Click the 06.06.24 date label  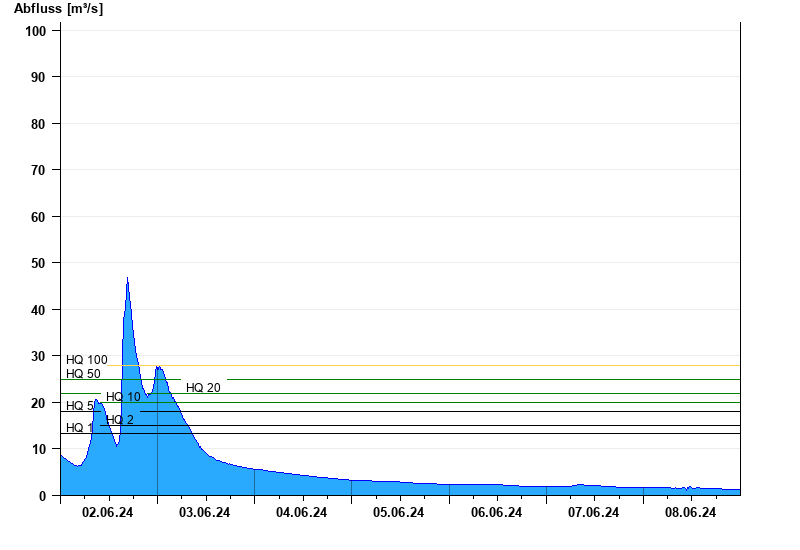[x=496, y=513]
